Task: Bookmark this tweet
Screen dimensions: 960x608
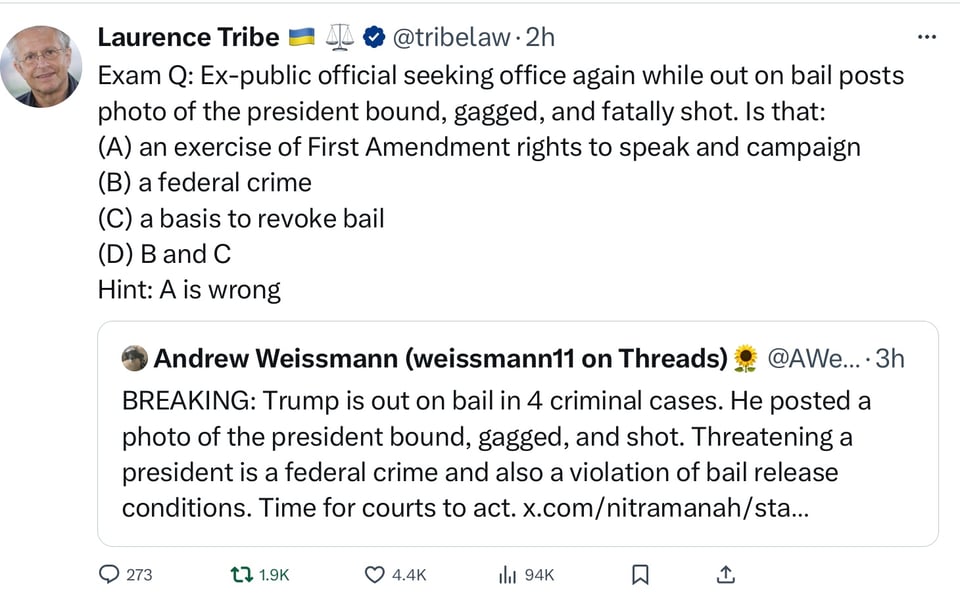Action: point(640,574)
